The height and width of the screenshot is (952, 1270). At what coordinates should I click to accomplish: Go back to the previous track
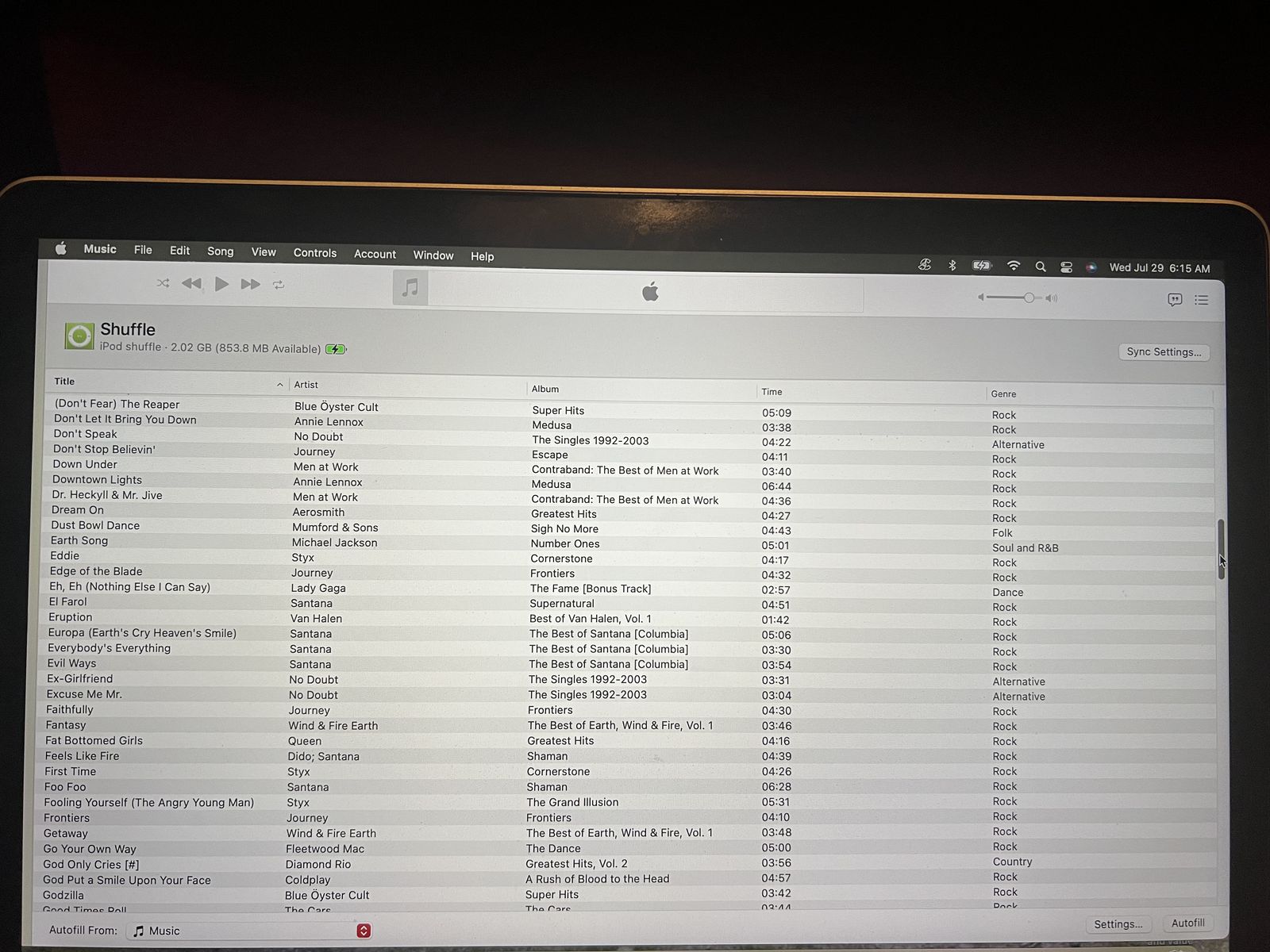tap(191, 283)
